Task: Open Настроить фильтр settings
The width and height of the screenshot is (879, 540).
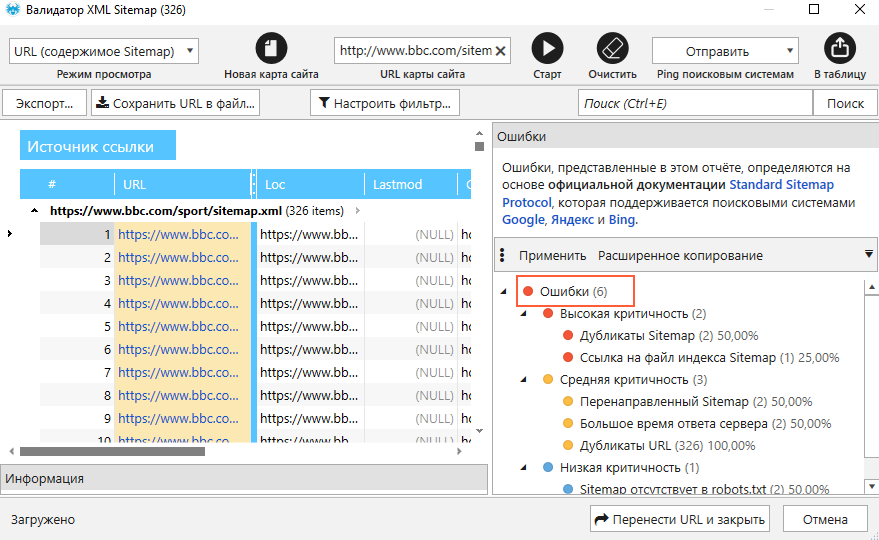Action: (x=385, y=103)
